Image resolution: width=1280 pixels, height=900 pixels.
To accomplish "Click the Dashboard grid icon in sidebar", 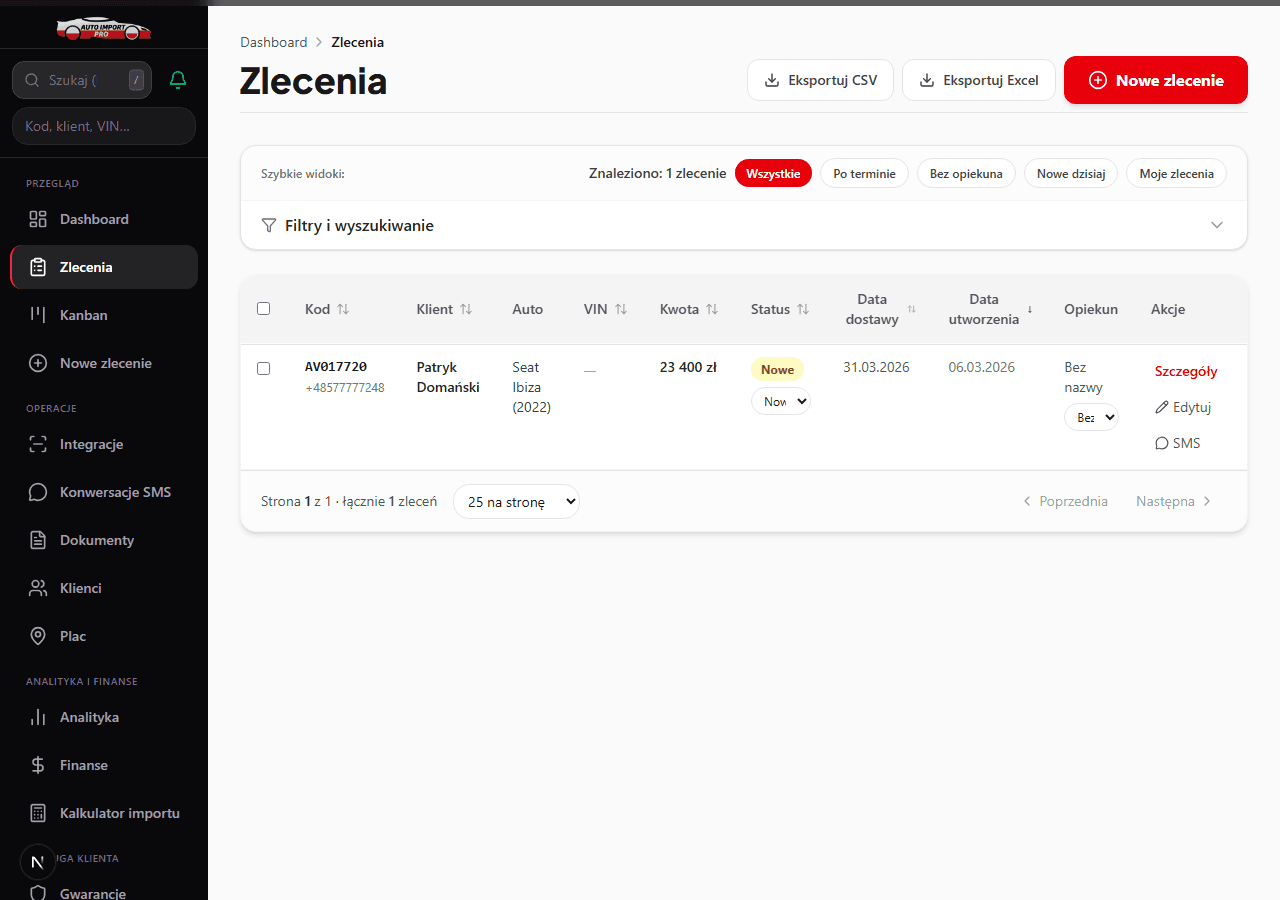I will (38, 219).
